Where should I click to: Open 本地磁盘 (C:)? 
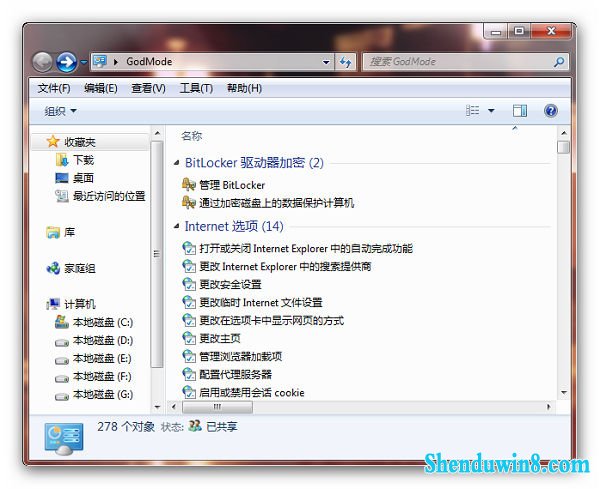(x=103, y=322)
